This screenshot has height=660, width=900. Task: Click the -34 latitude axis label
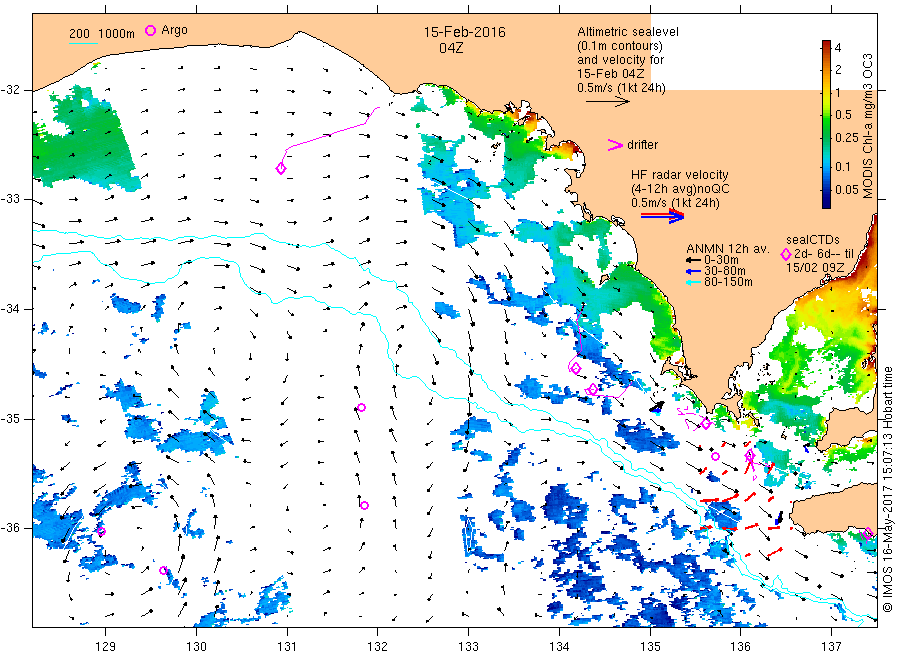[x=10, y=309]
